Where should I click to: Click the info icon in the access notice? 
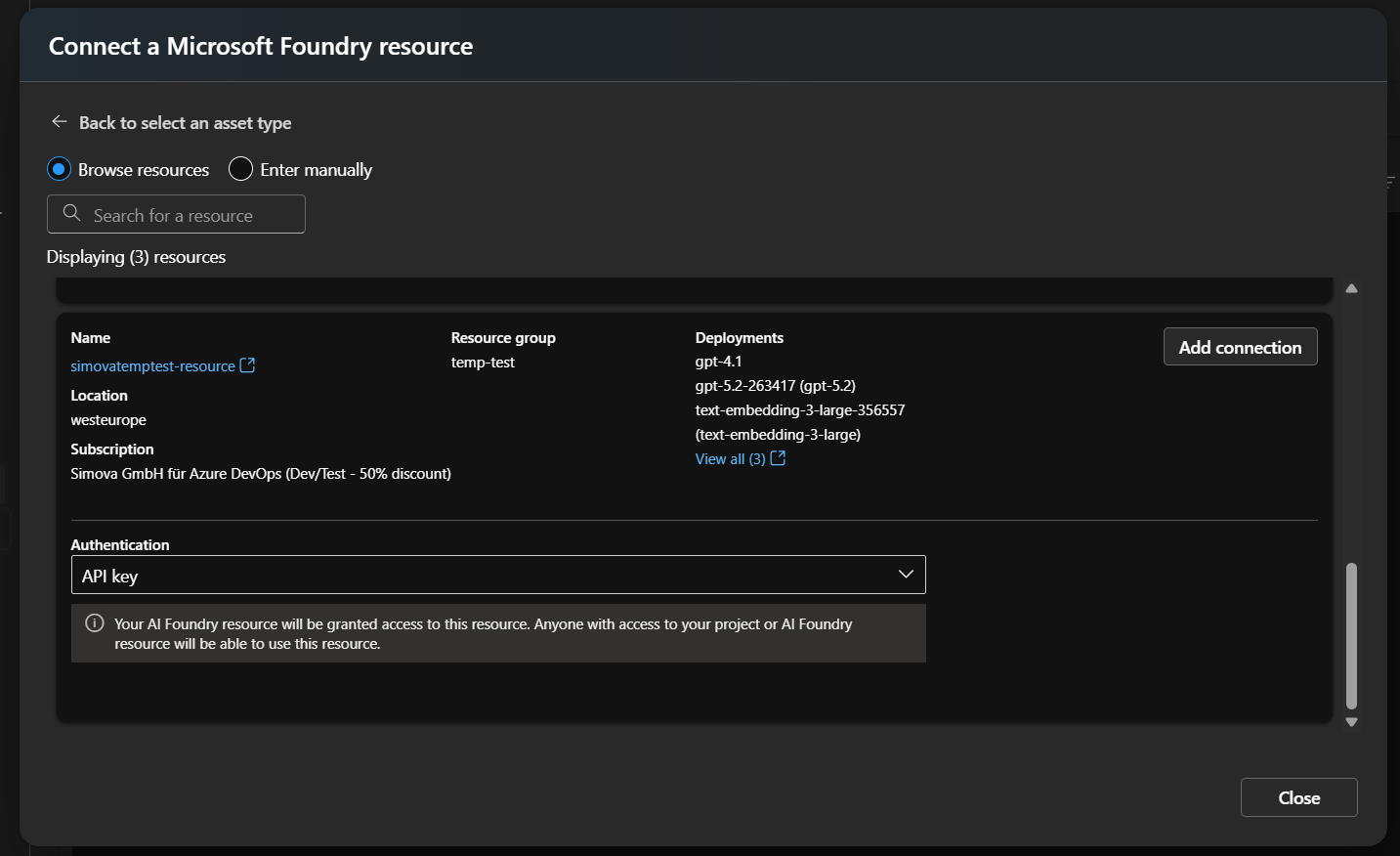coord(95,623)
